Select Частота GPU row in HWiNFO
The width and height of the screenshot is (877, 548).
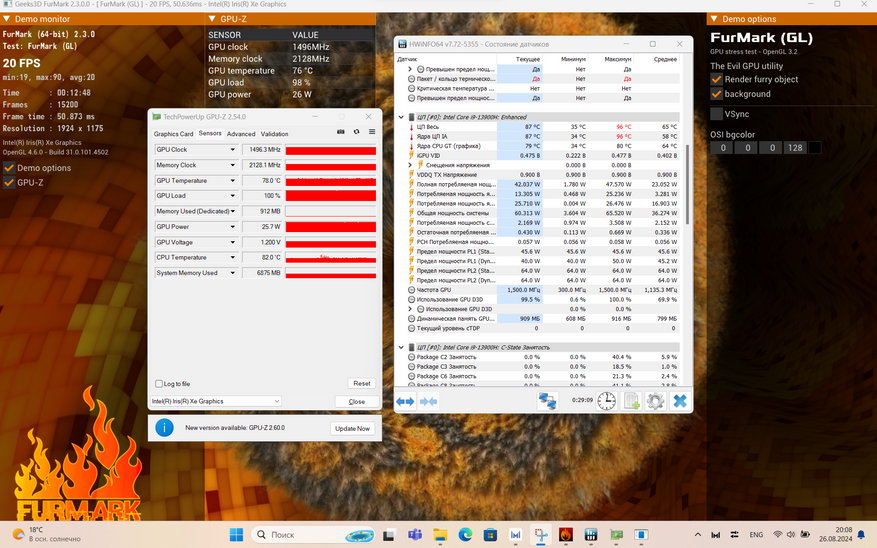[x=542, y=290]
